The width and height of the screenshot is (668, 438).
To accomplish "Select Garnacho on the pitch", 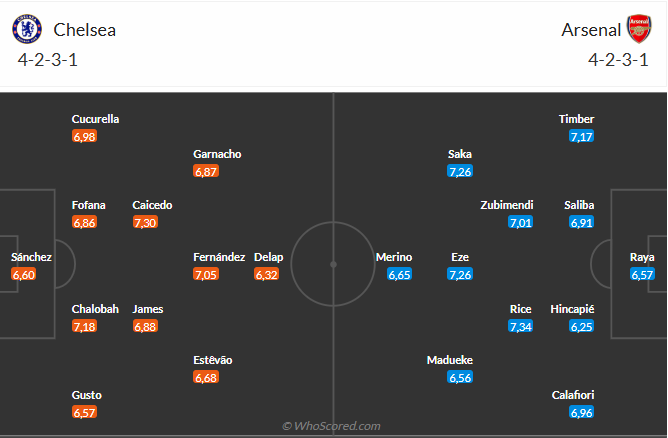I will point(218,154).
